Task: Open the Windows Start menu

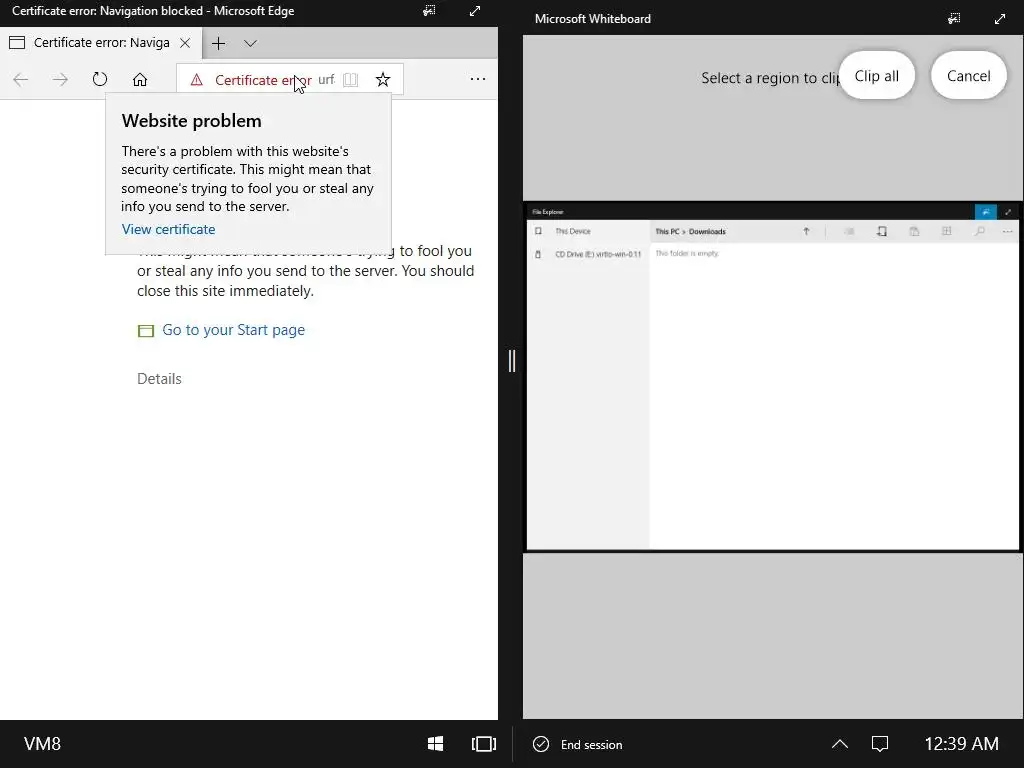Action: 436,744
